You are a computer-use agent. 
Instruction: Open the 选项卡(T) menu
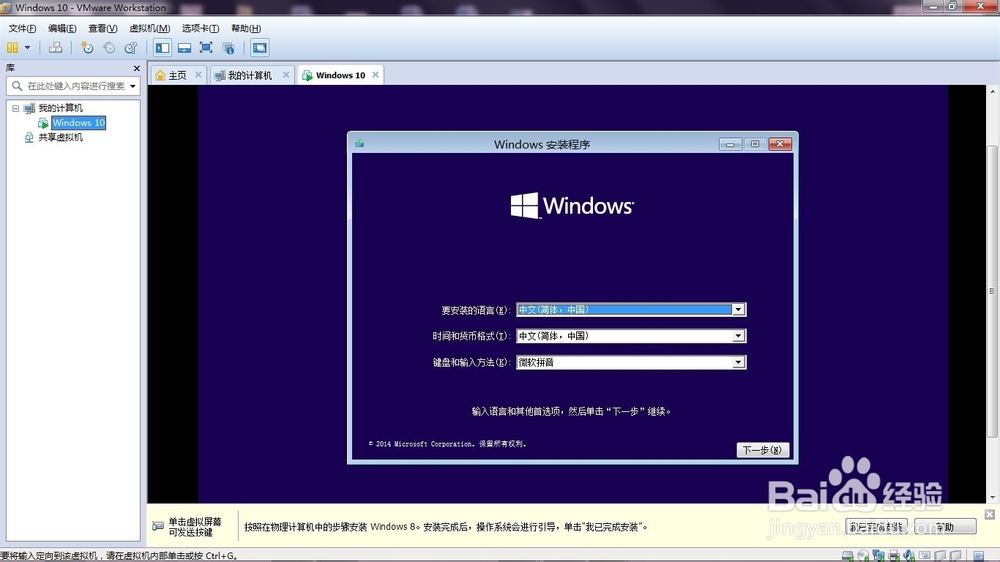[200, 28]
